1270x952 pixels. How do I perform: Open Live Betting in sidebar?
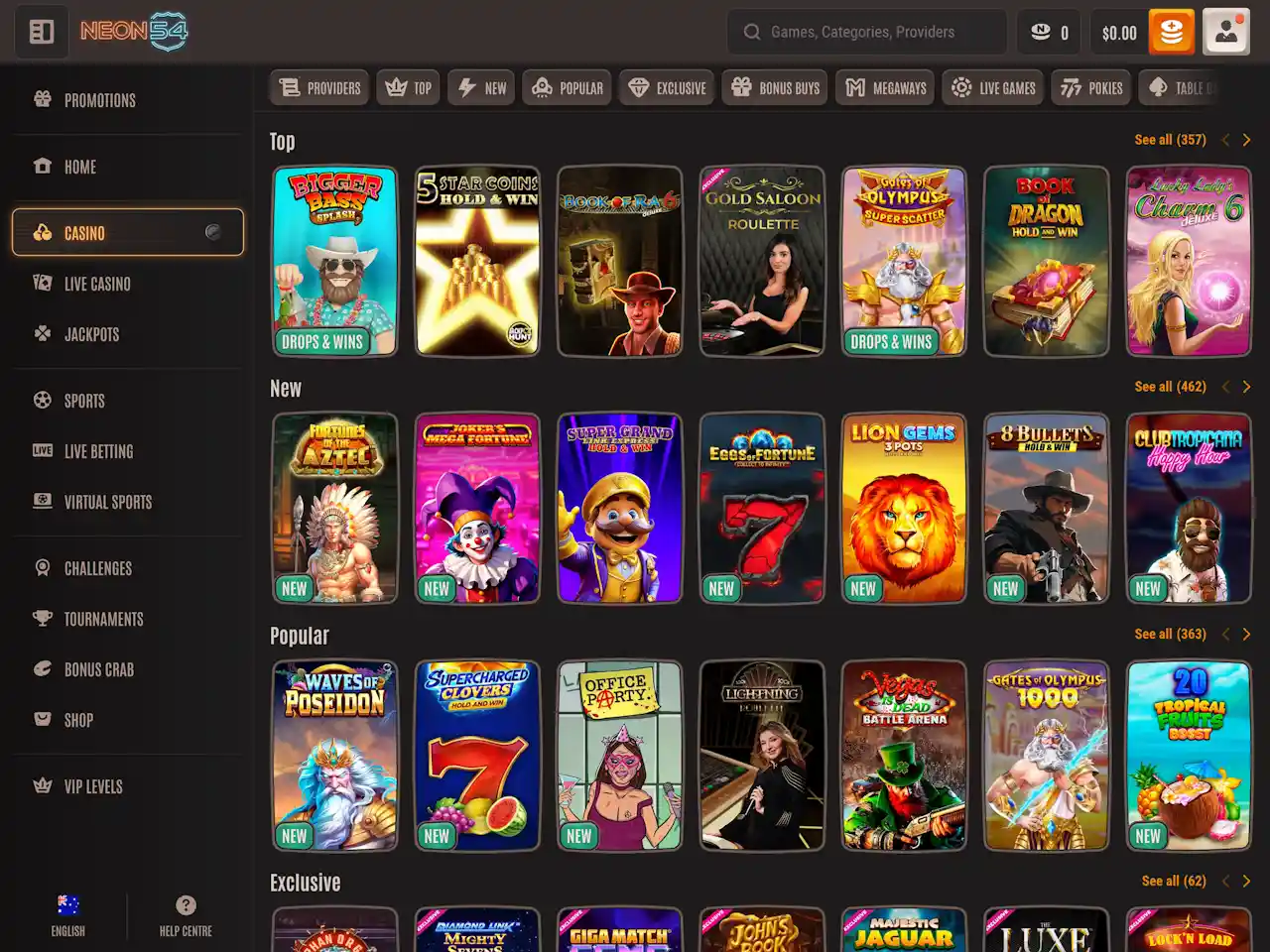[x=127, y=451]
